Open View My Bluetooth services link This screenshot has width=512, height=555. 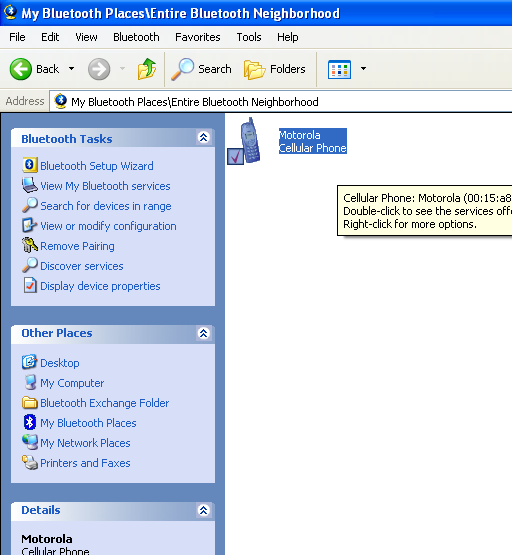(105, 186)
